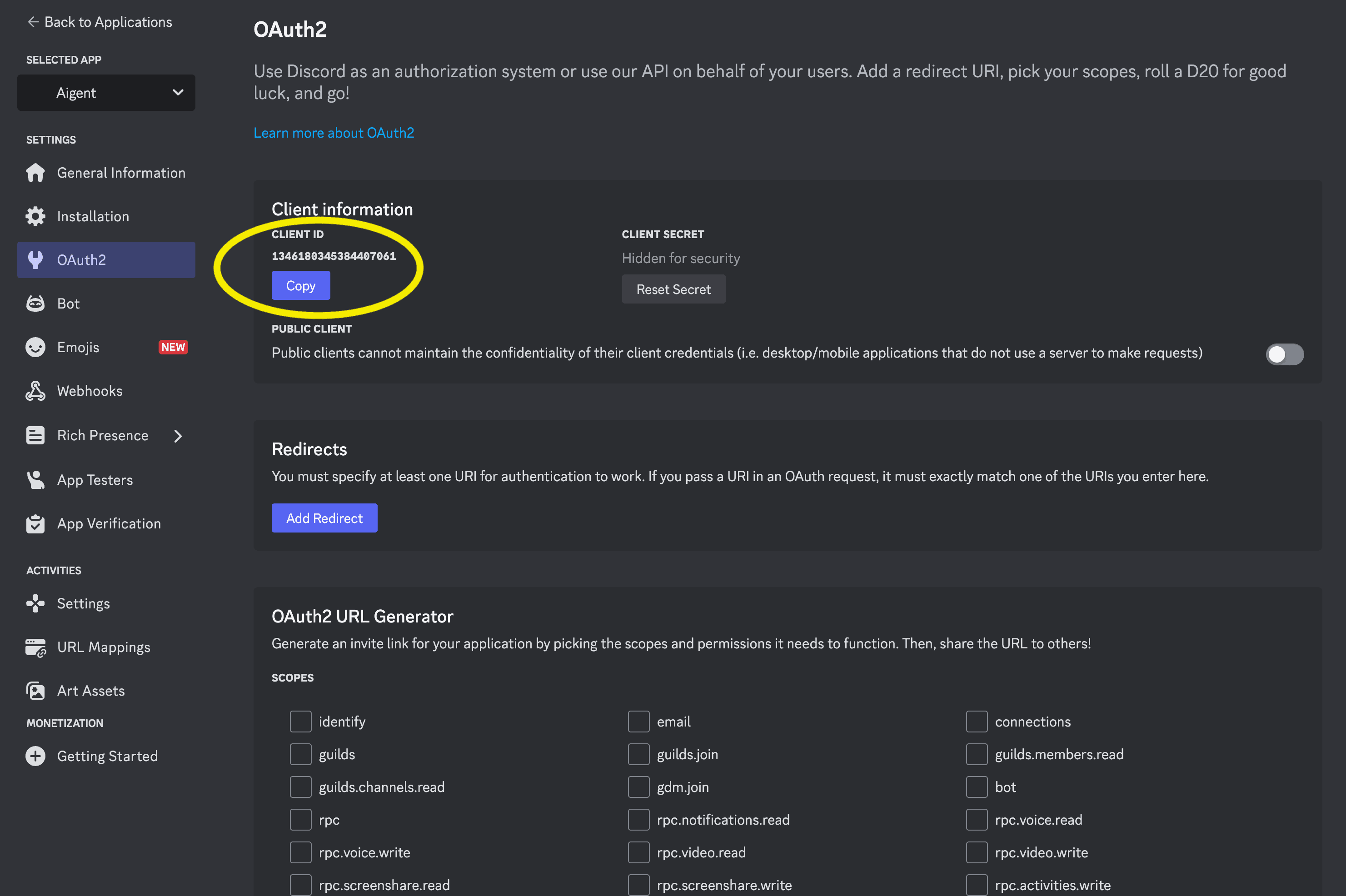Check the rpc.notifications.read checkbox

point(638,819)
